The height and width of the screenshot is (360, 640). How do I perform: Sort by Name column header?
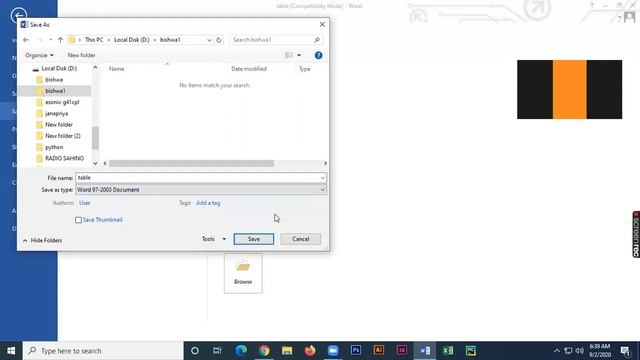coord(116,69)
